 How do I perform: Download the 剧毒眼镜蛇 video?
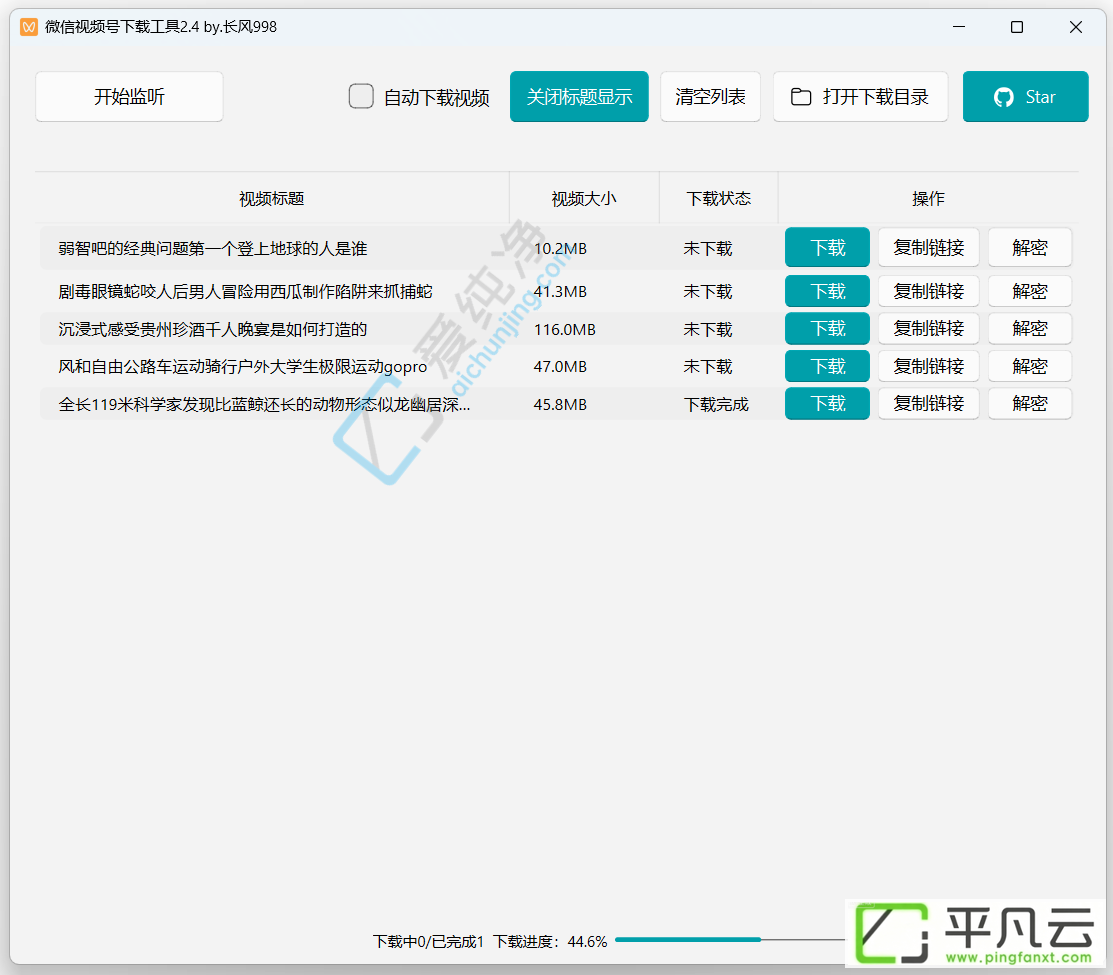(x=828, y=291)
